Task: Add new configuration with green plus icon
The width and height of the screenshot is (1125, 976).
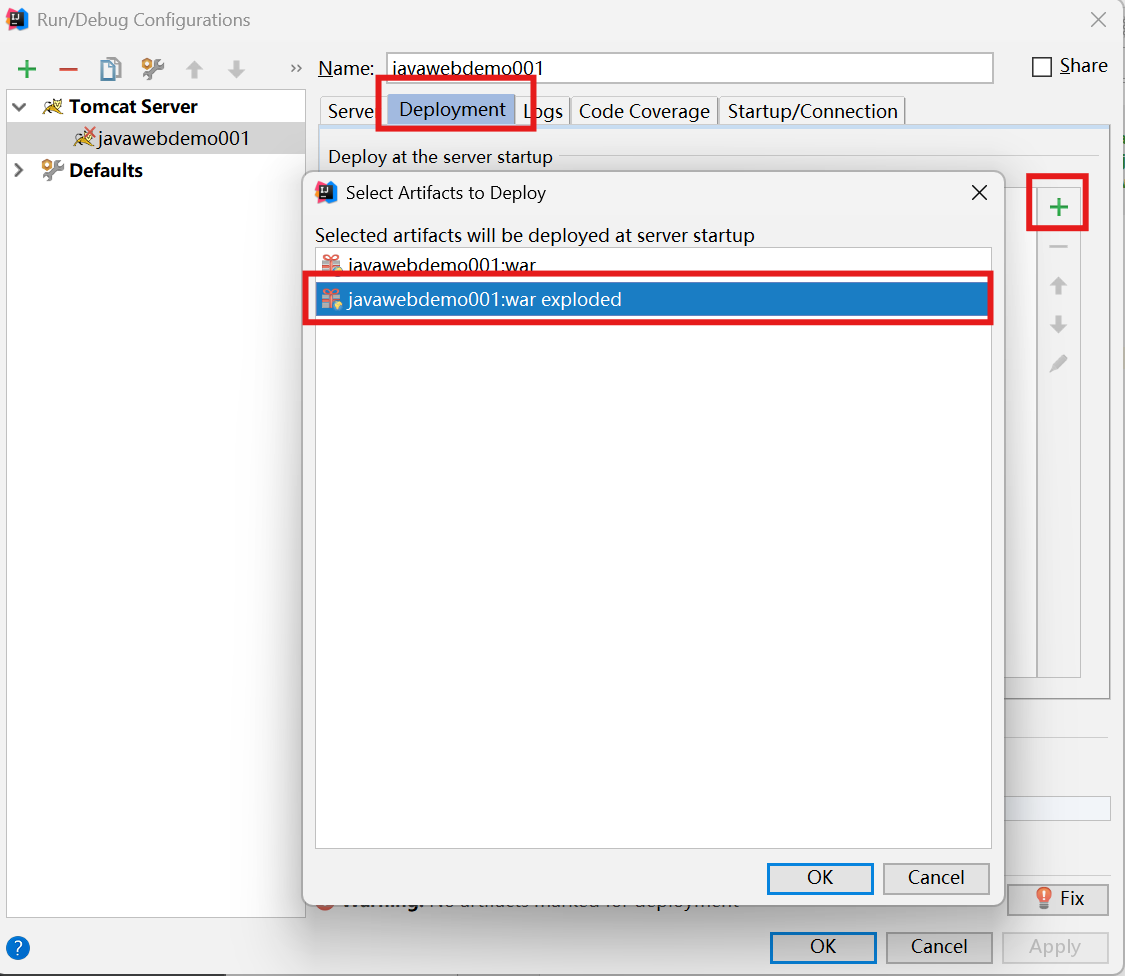Action: pos(27,69)
